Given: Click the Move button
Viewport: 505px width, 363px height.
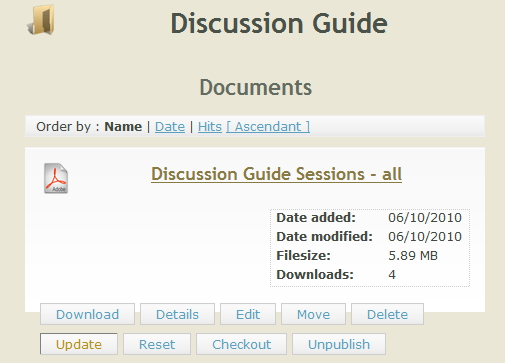Looking at the screenshot, I should tap(313, 314).
